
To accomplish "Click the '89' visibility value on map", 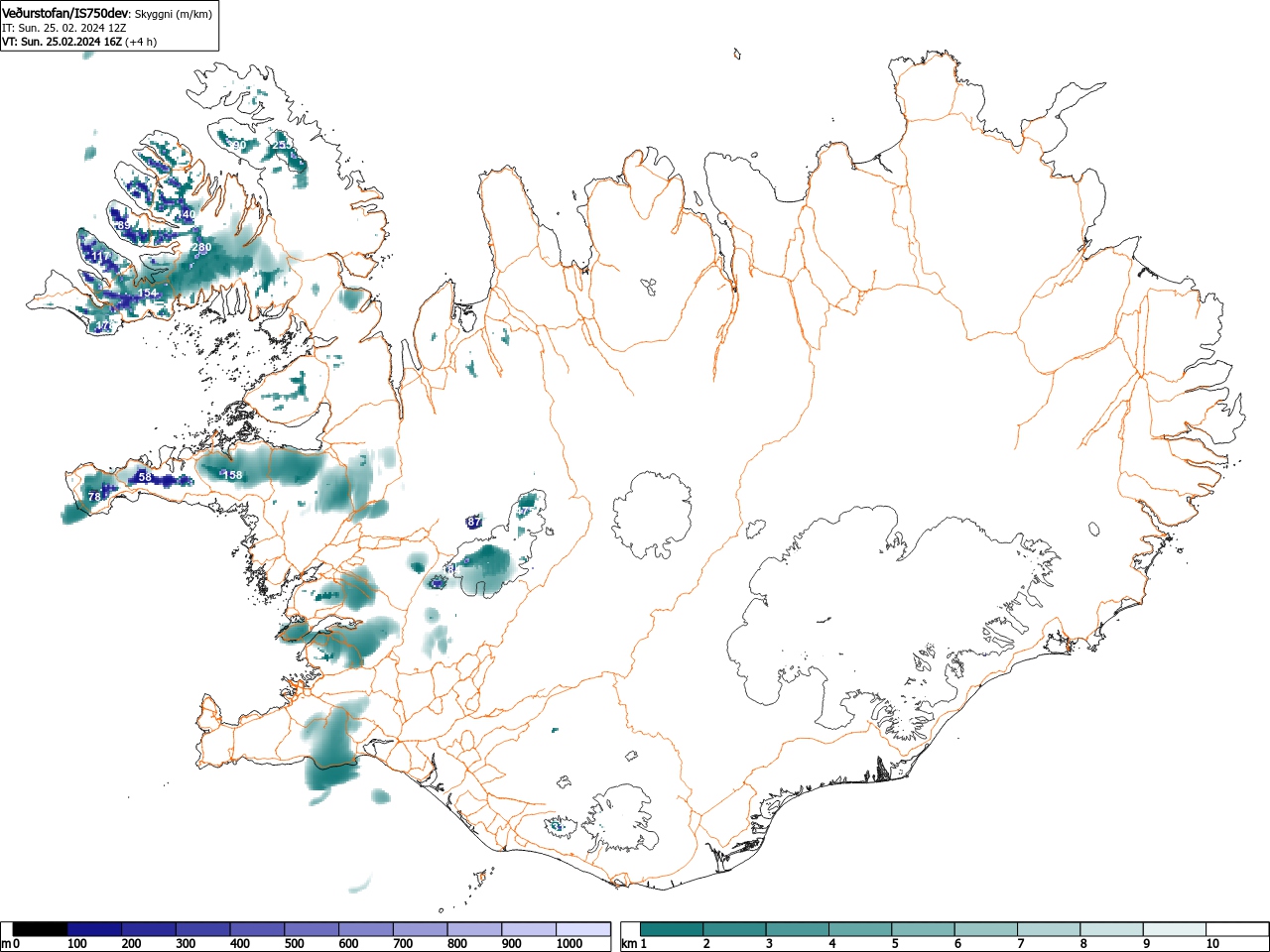I will [124, 226].
